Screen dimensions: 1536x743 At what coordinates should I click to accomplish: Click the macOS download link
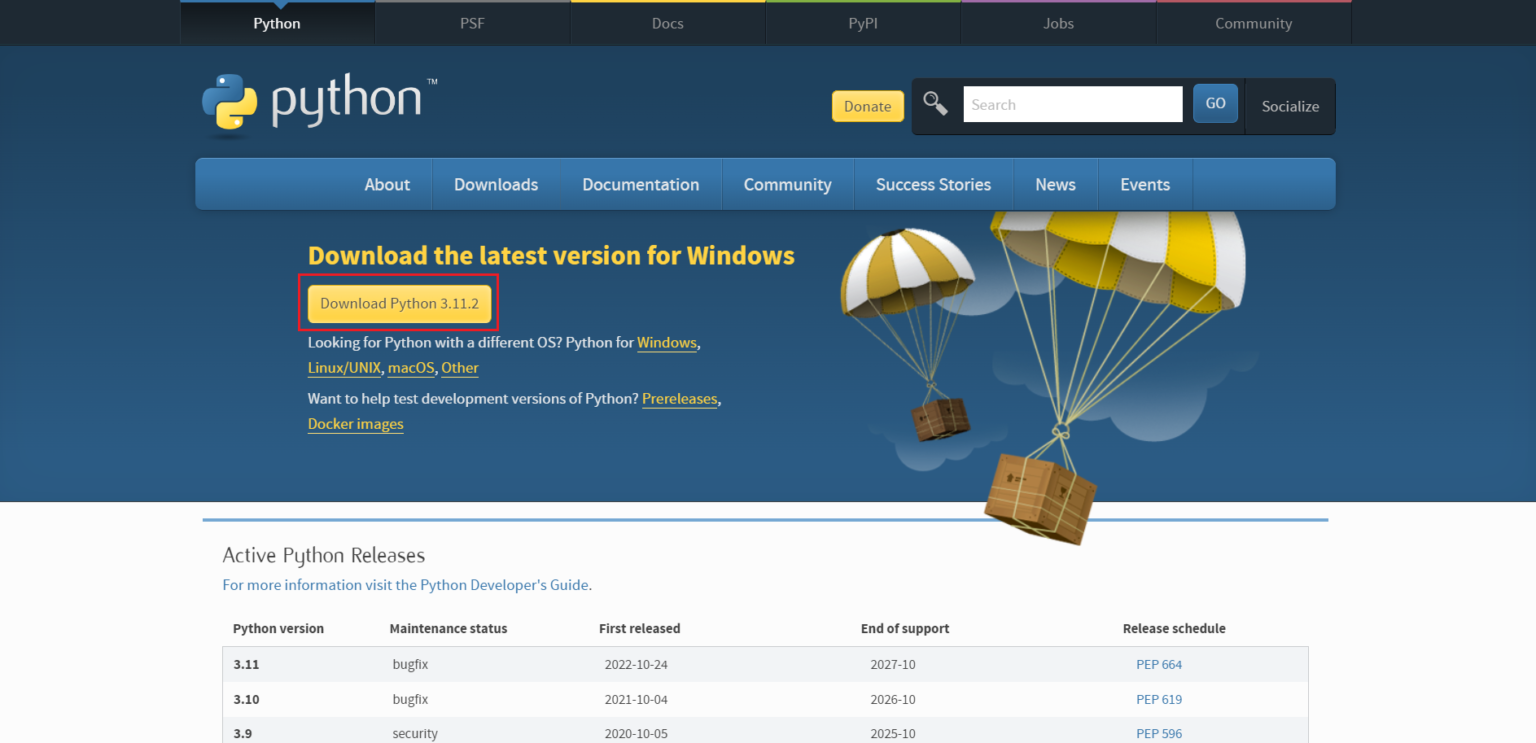410,368
